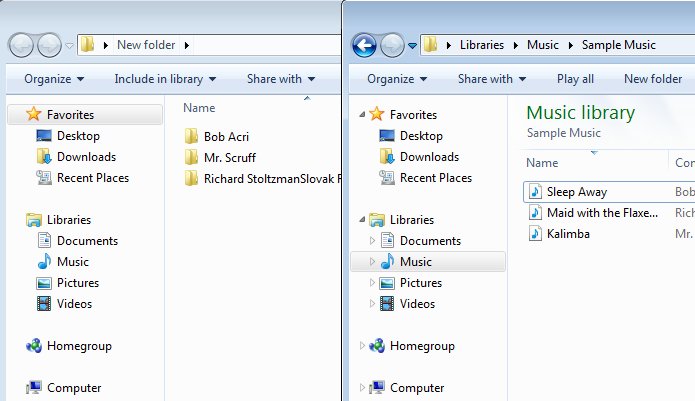Select Downloads in the Sample Music window sidebar
This screenshot has width=695, height=401.
click(429, 156)
